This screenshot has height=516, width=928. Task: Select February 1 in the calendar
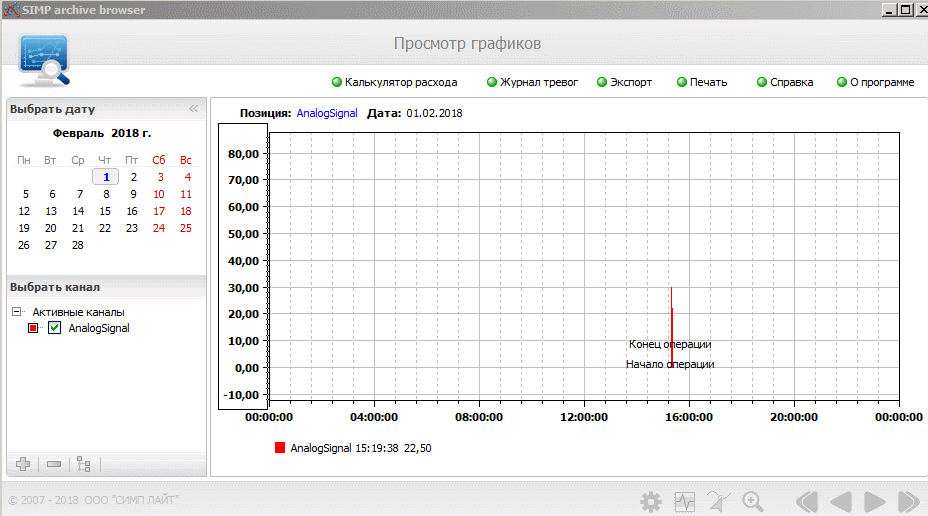(106, 177)
